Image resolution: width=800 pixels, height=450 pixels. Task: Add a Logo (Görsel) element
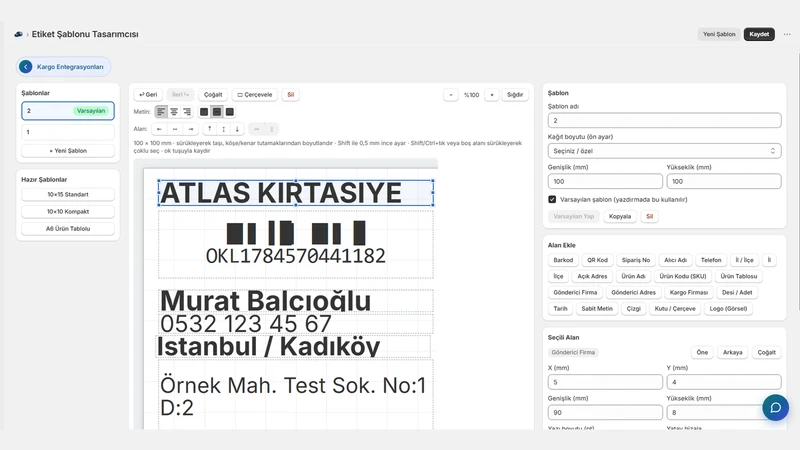click(x=728, y=309)
